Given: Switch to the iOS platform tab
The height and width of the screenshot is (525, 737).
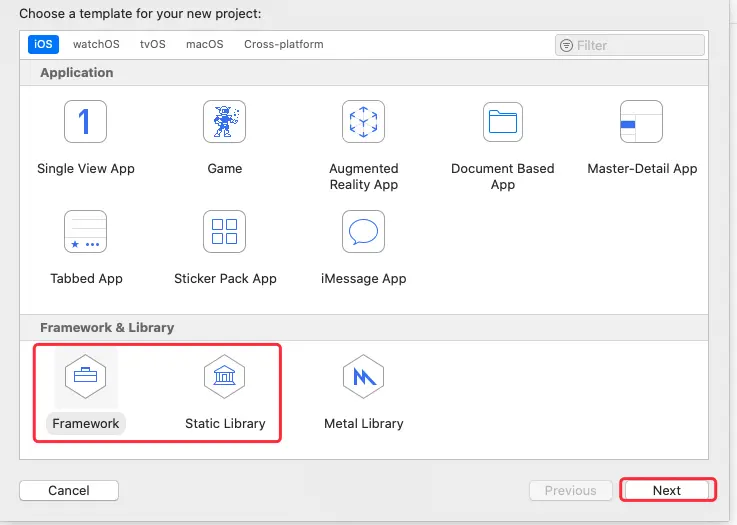Looking at the screenshot, I should (44, 44).
